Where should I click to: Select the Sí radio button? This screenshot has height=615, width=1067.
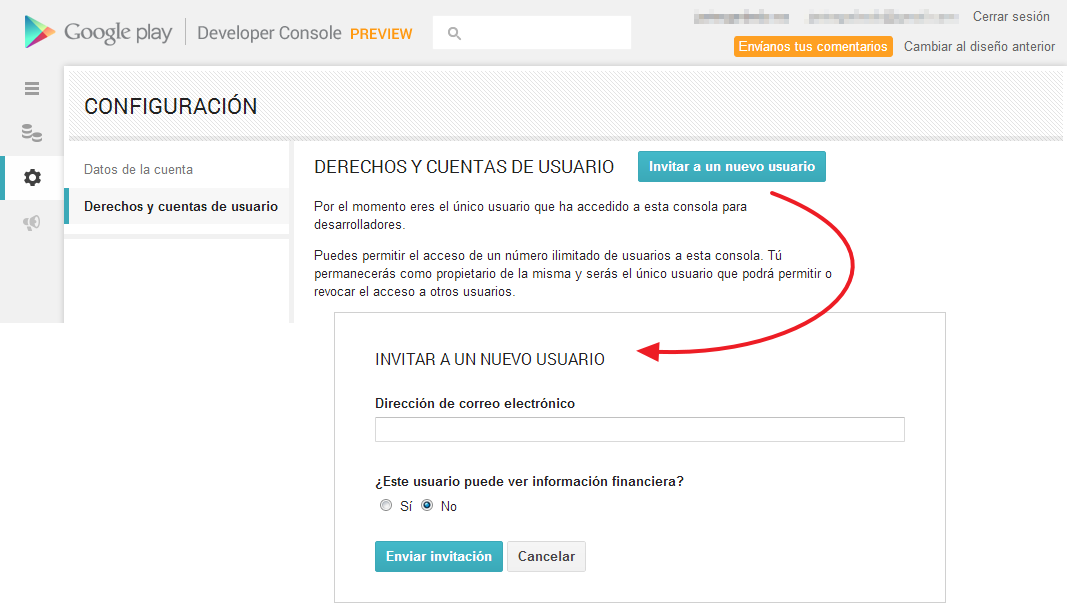[386, 506]
